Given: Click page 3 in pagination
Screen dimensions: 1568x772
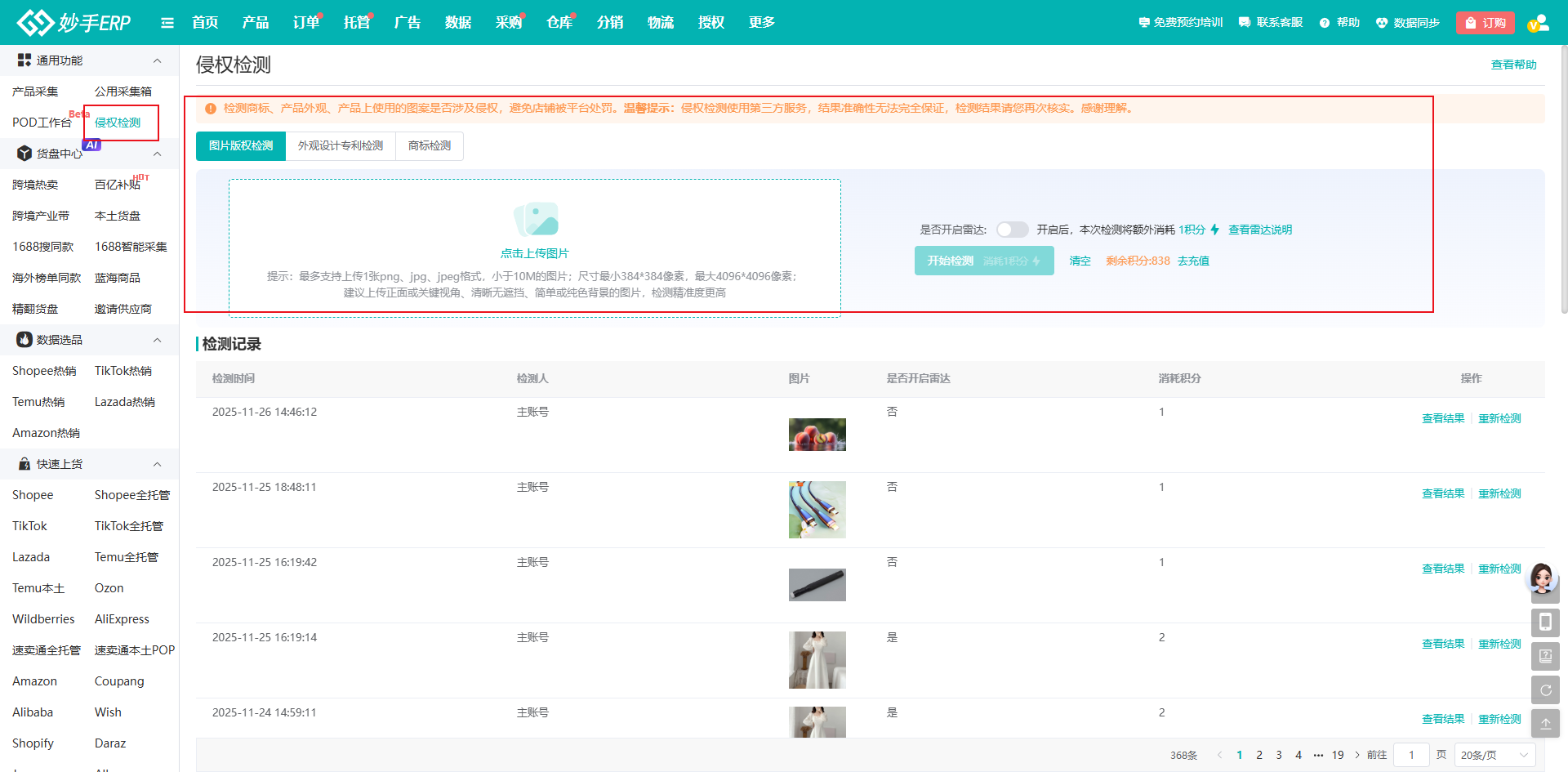Looking at the screenshot, I should coord(1279,755).
